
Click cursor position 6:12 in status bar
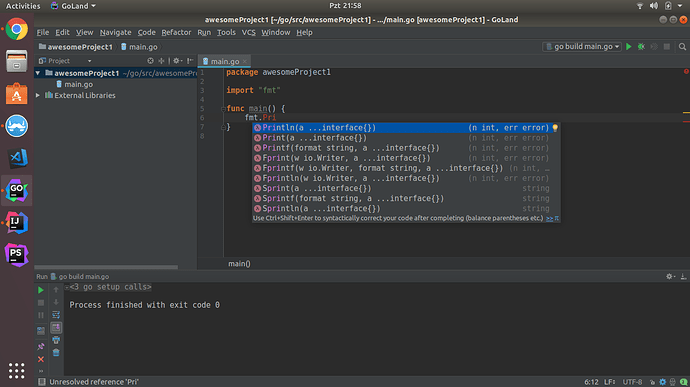point(591,382)
